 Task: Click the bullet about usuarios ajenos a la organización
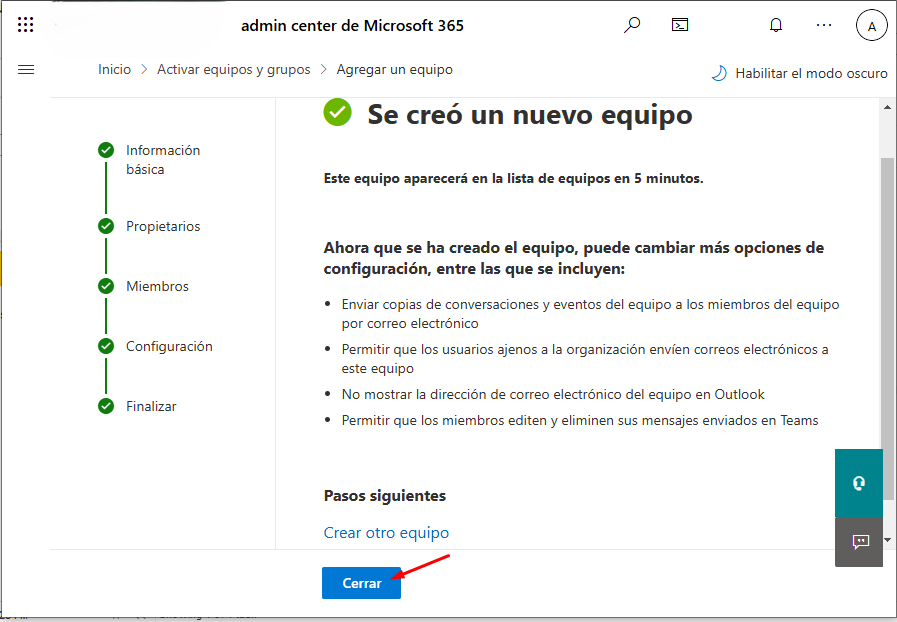[585, 359]
